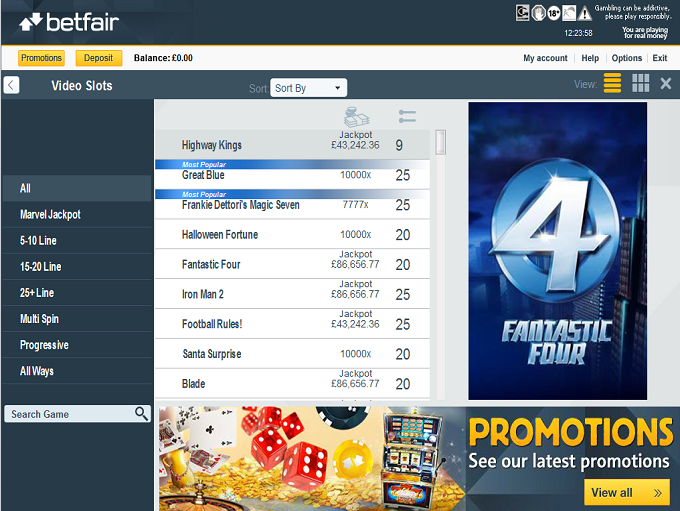680x511 pixels.
Task: Click the Exit link
Action: 660,58
